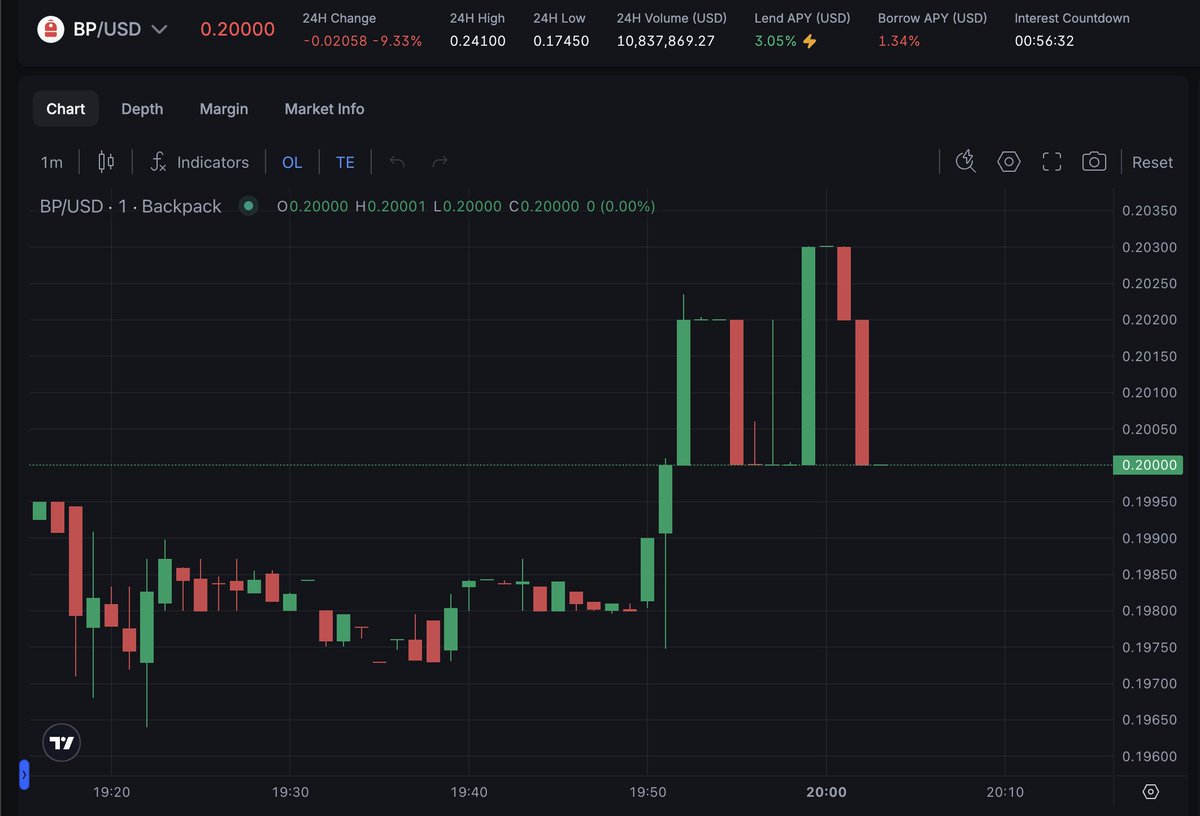Click the 19:30 time axis label
The width and height of the screenshot is (1200, 816).
[289, 792]
